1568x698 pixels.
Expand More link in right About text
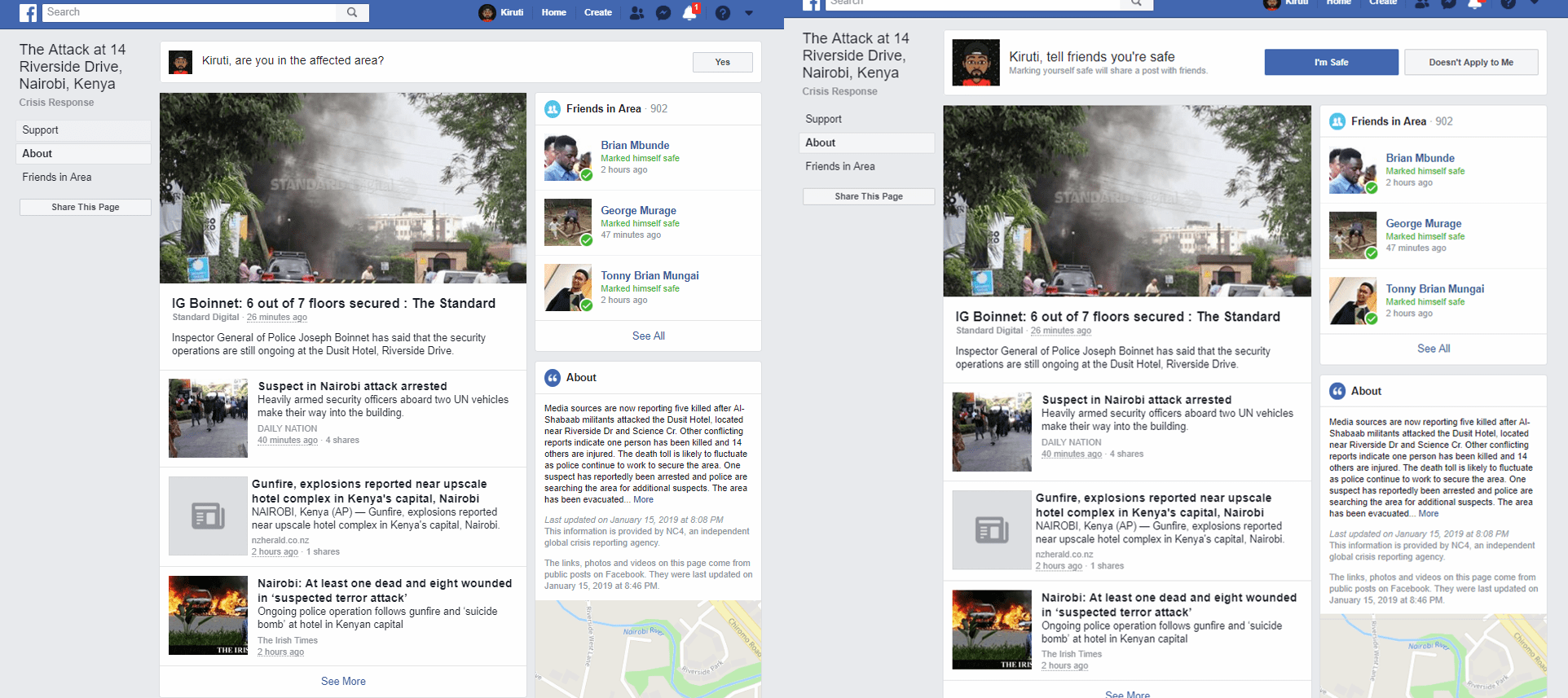1428,514
